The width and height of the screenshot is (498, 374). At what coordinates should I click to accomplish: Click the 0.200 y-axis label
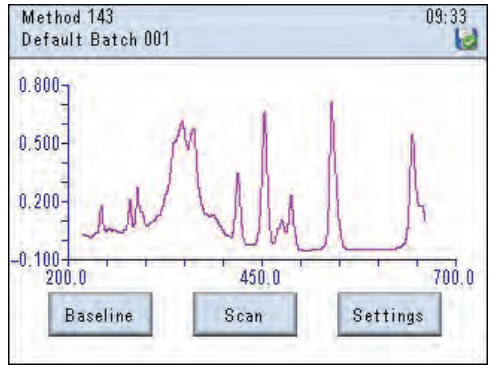39,201
